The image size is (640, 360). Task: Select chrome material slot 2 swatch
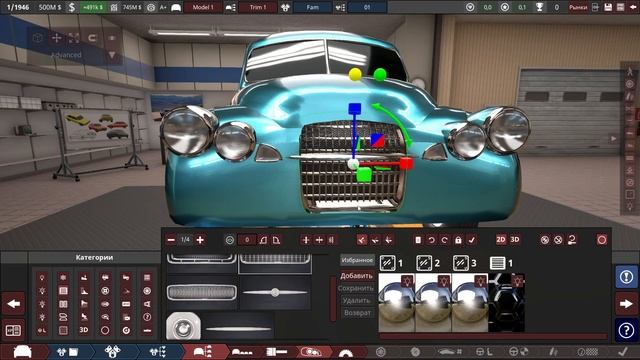click(x=433, y=302)
